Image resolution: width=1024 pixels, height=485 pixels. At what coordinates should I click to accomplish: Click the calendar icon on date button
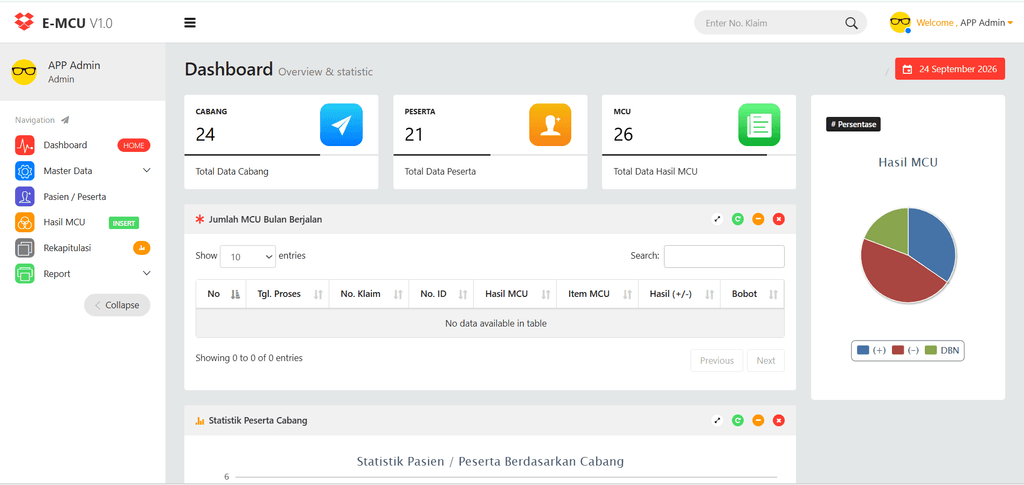(908, 69)
